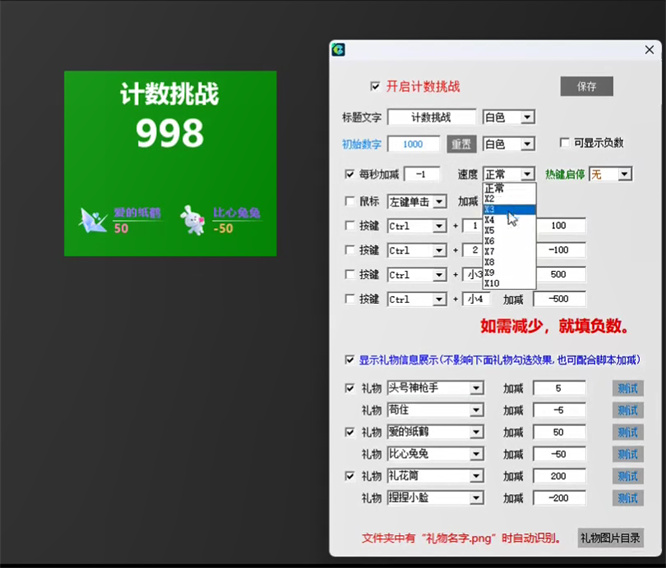Uncheck the 每秒加减 checkbox

point(349,174)
